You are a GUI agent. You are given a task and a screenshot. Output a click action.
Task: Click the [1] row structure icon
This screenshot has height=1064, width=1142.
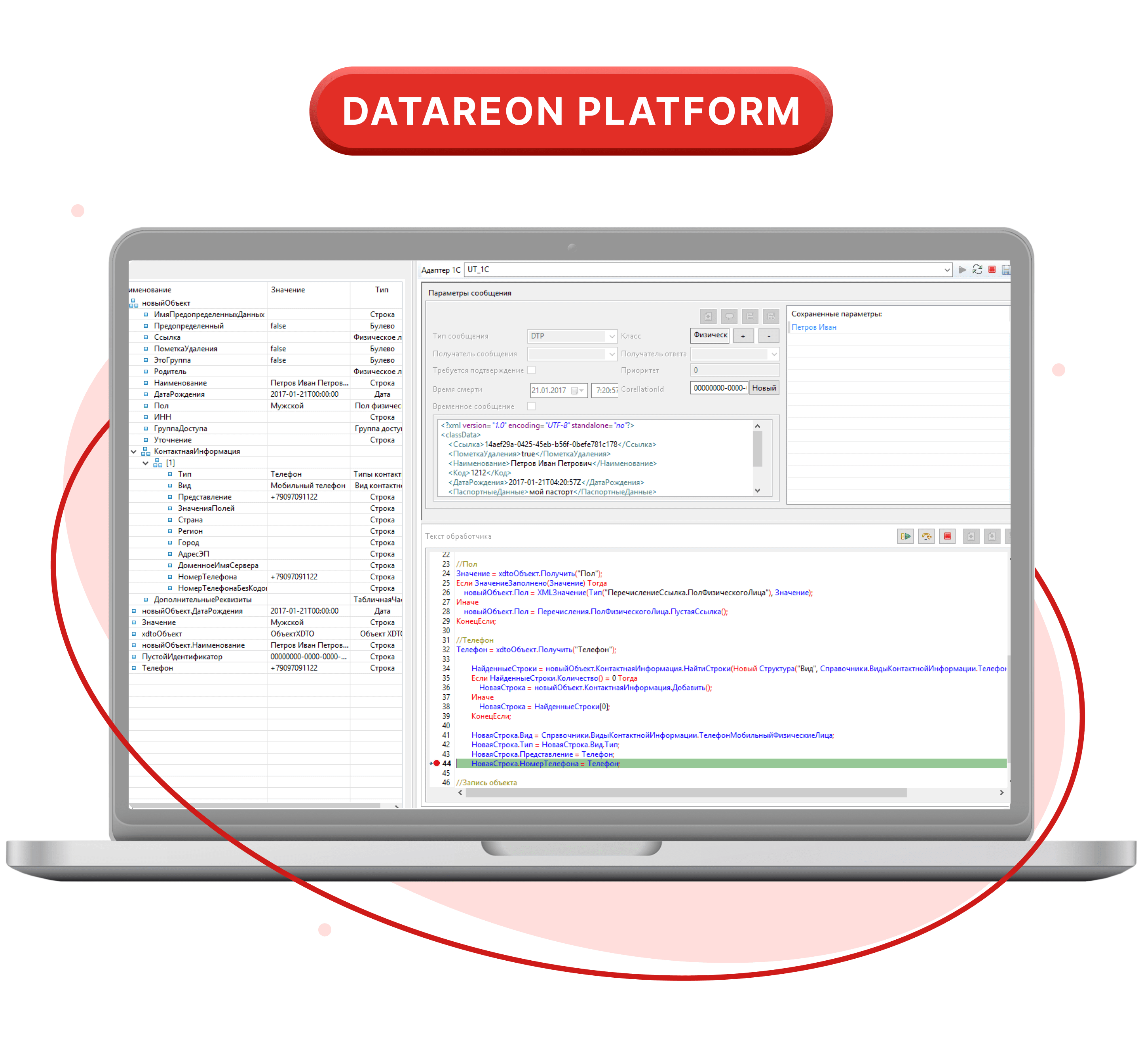tap(158, 463)
